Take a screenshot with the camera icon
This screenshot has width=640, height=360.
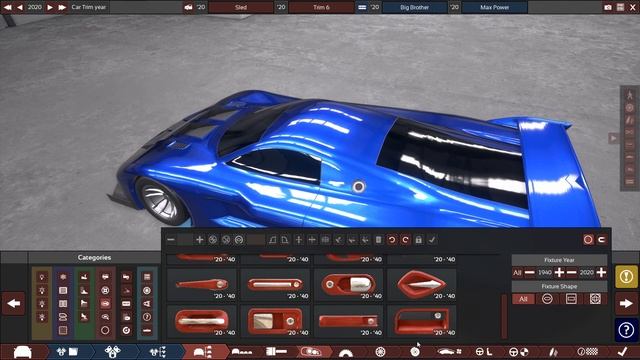[608, 7]
